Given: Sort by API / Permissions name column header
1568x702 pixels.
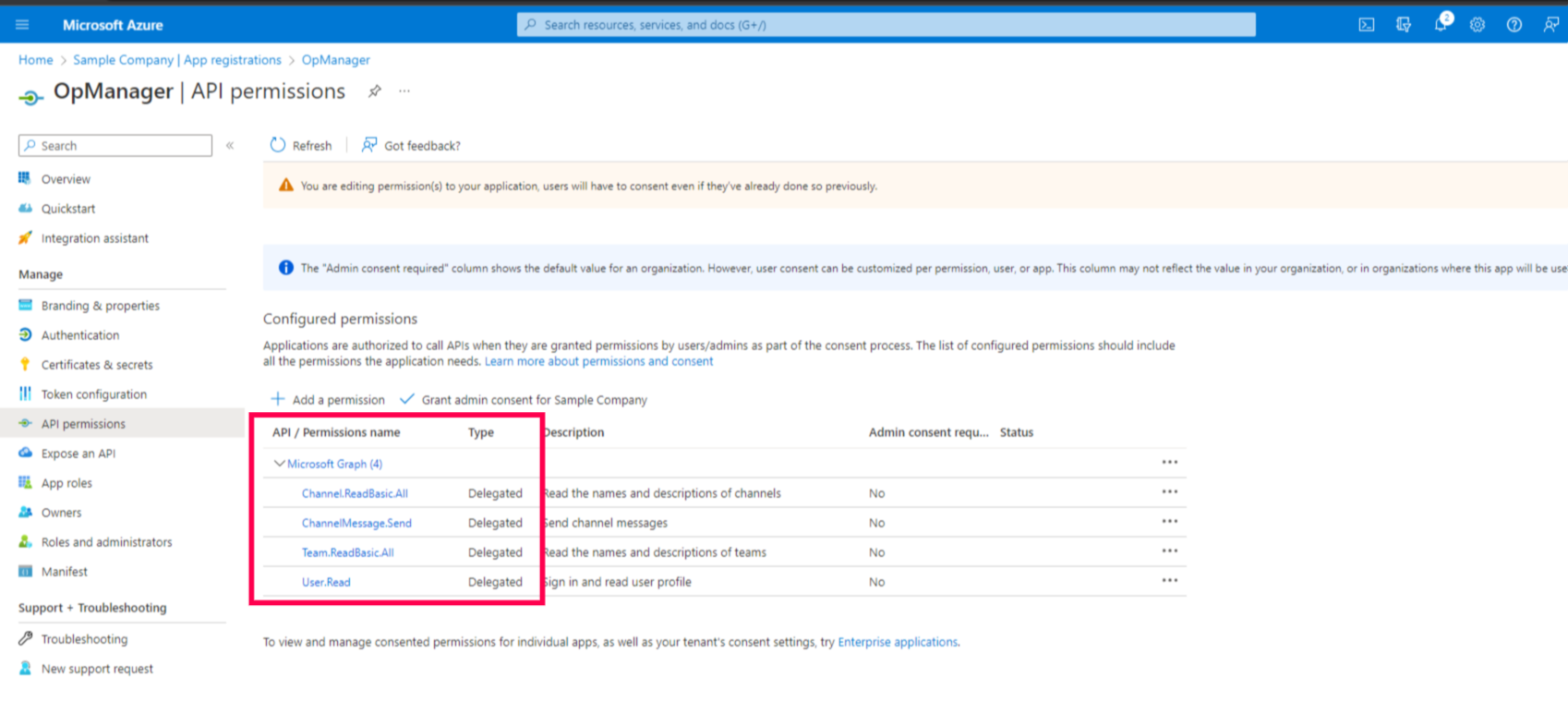Looking at the screenshot, I should (x=336, y=432).
